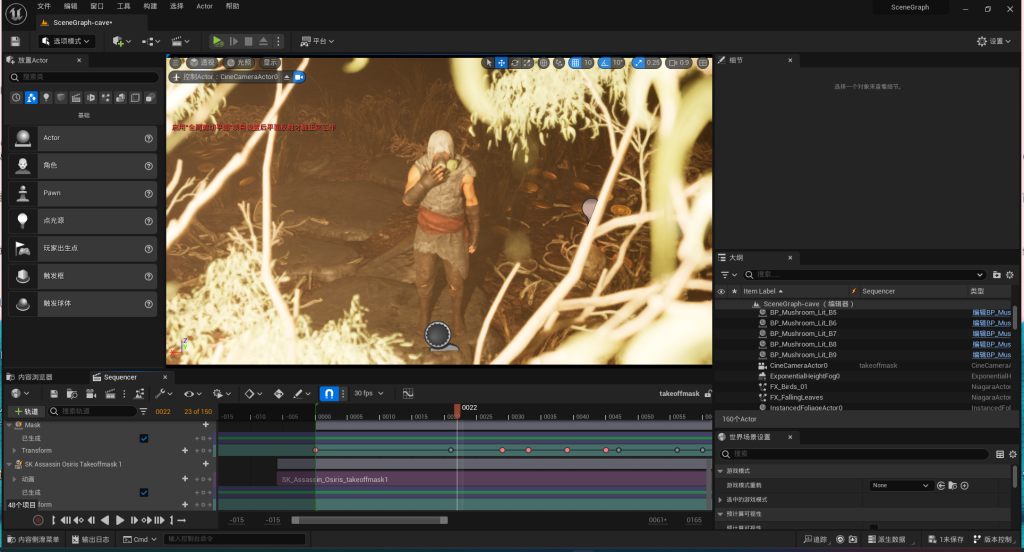This screenshot has width=1024, height=552.
Task: Open the Platforms dropdown in the toolbar
Action: (317, 41)
